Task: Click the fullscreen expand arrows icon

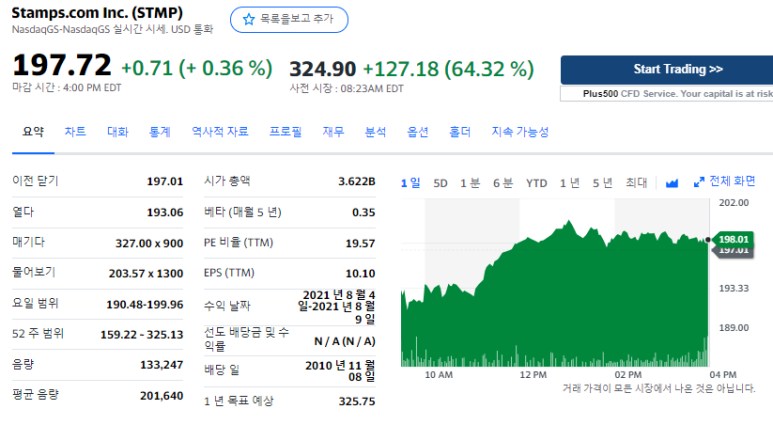Action: pos(699,182)
